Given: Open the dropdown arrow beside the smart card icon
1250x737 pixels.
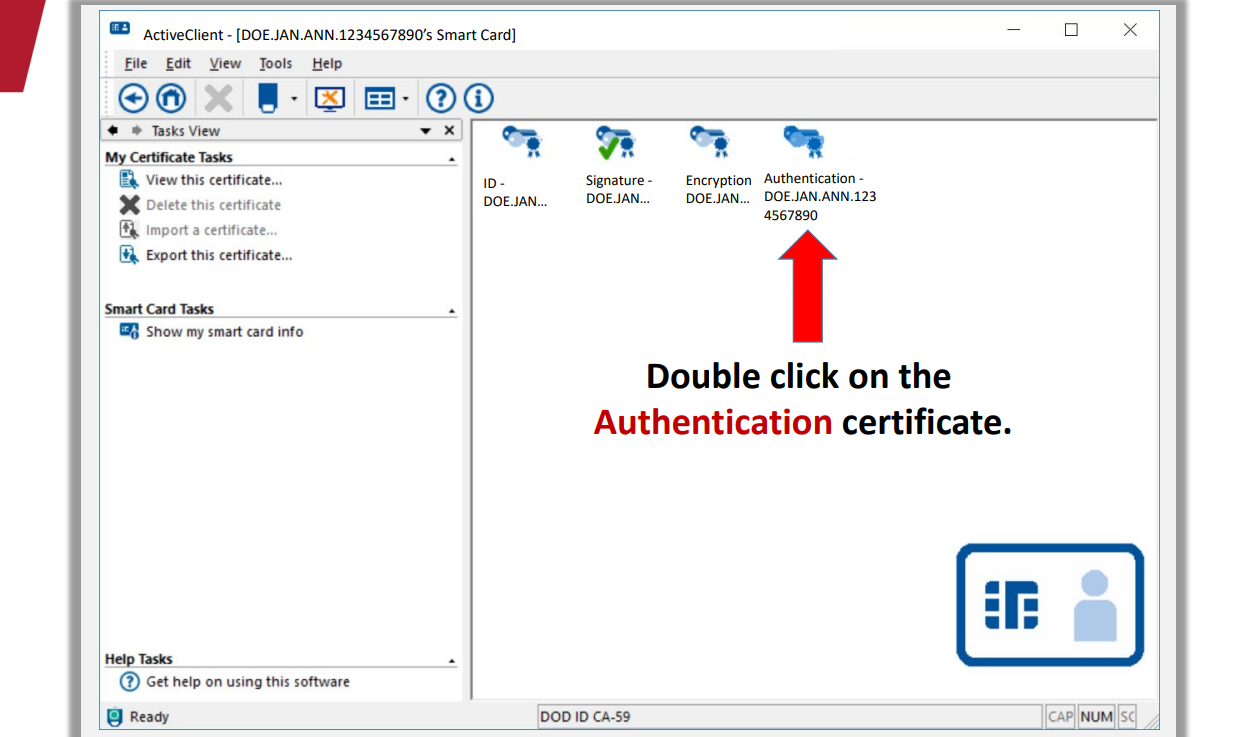Looking at the screenshot, I should (x=293, y=98).
